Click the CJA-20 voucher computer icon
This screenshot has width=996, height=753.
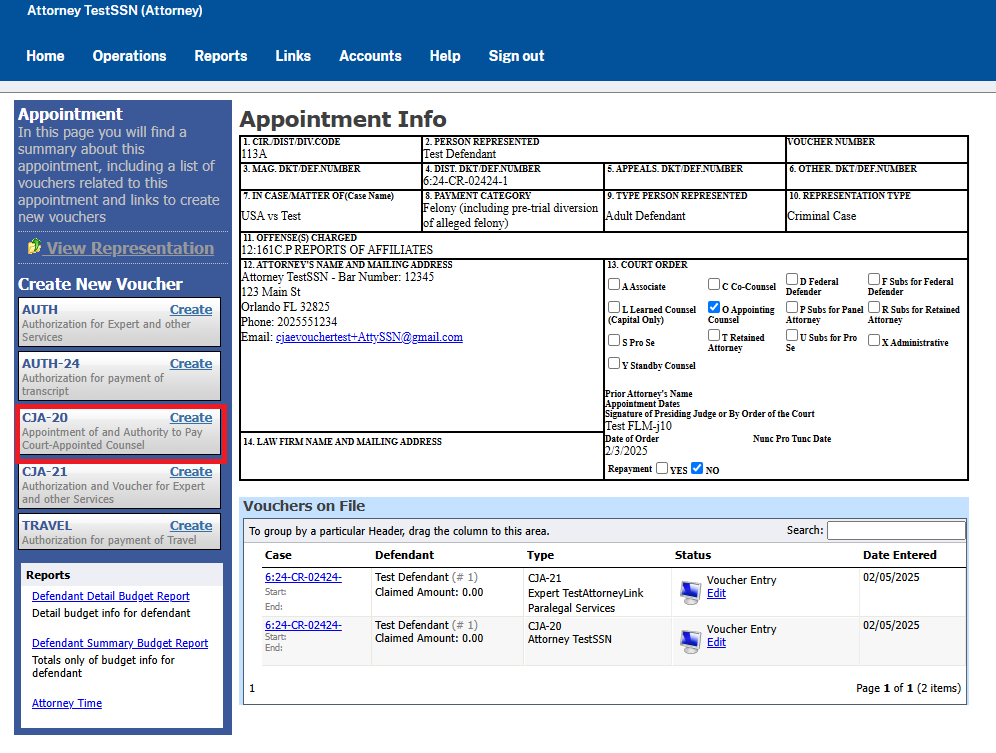pyautogui.click(x=689, y=640)
